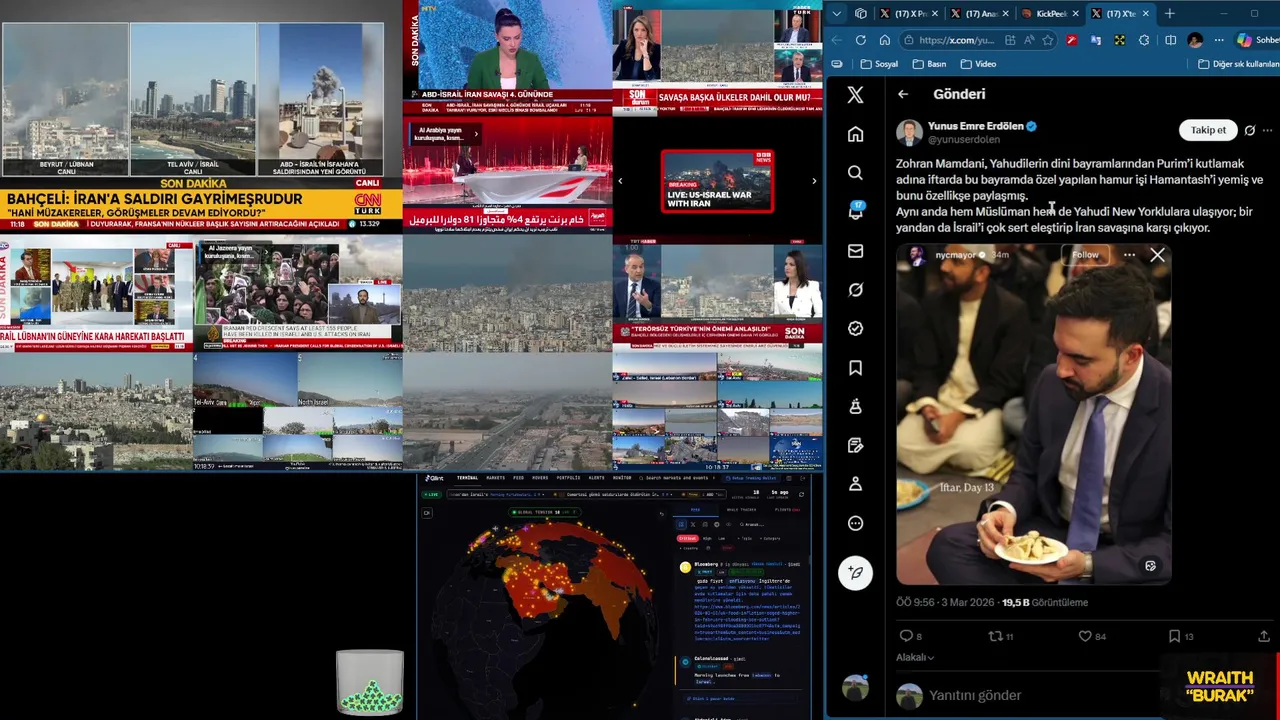
Task: Bookmark the post via icon showing 13
Action: [1174, 636]
